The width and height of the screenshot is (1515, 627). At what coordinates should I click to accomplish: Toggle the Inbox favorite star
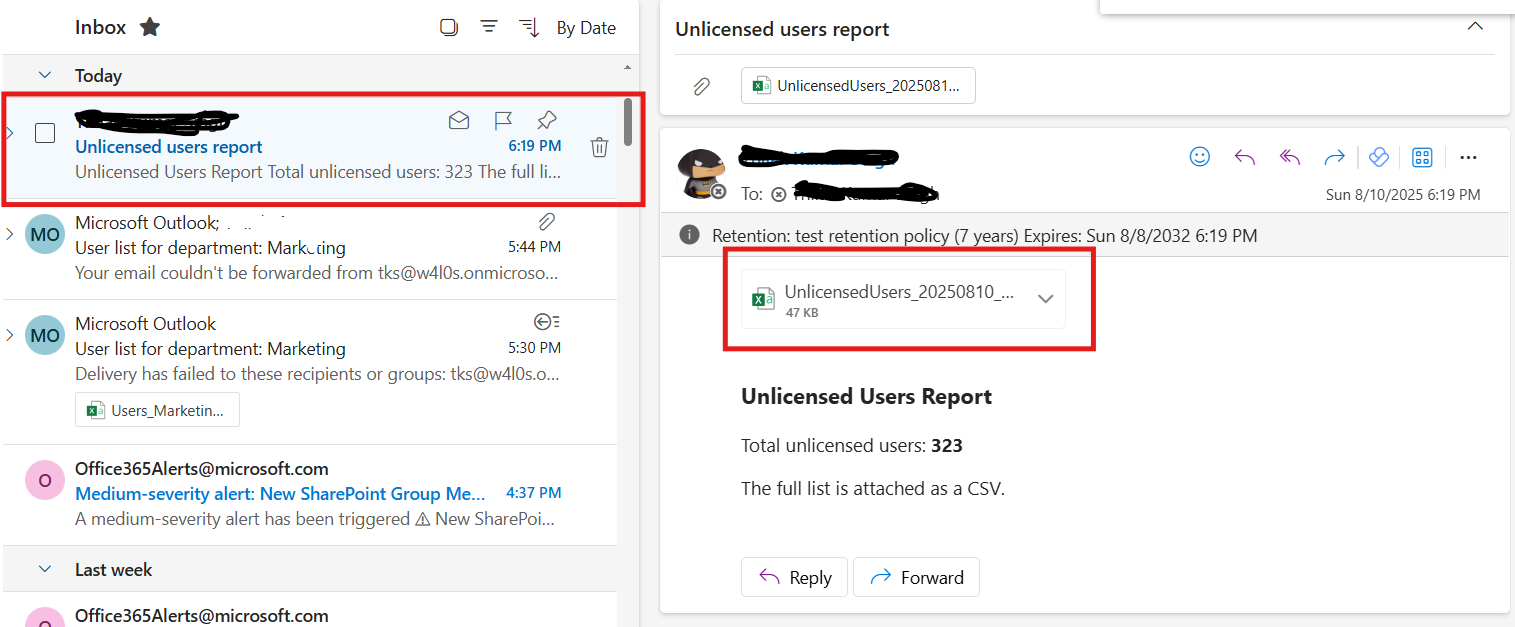[150, 27]
